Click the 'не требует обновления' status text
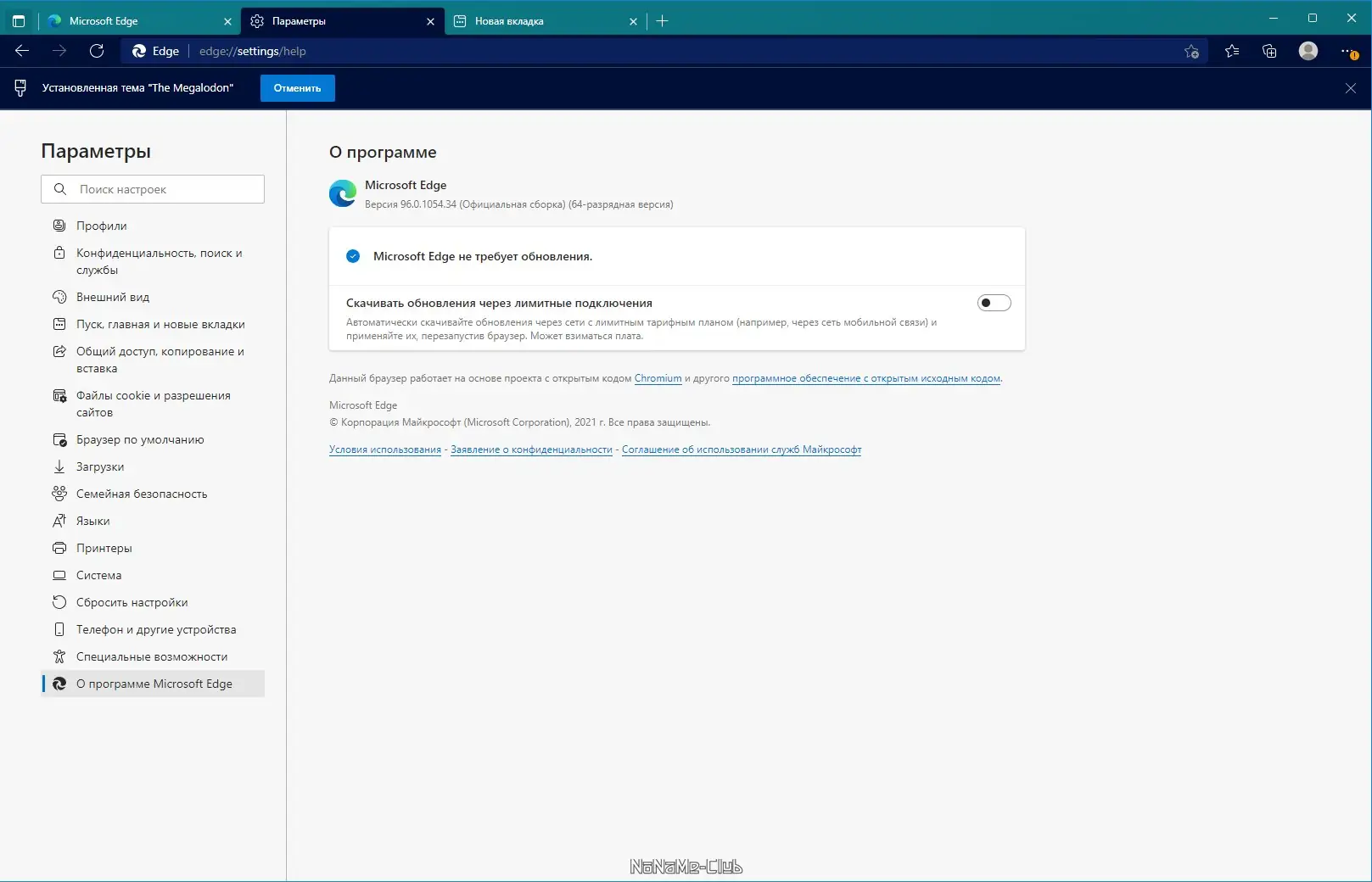The height and width of the screenshot is (882, 1372). (483, 256)
